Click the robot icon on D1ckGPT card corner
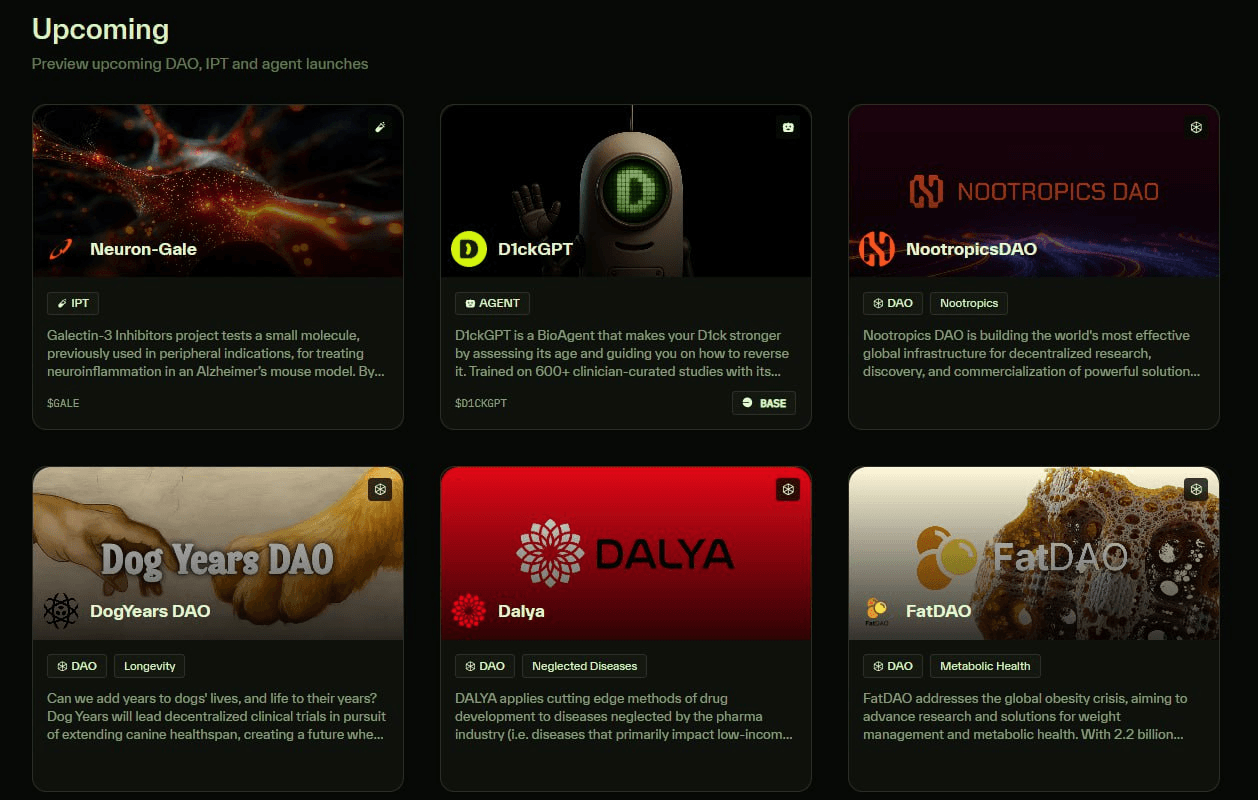This screenshot has height=800, width=1258. (x=788, y=128)
